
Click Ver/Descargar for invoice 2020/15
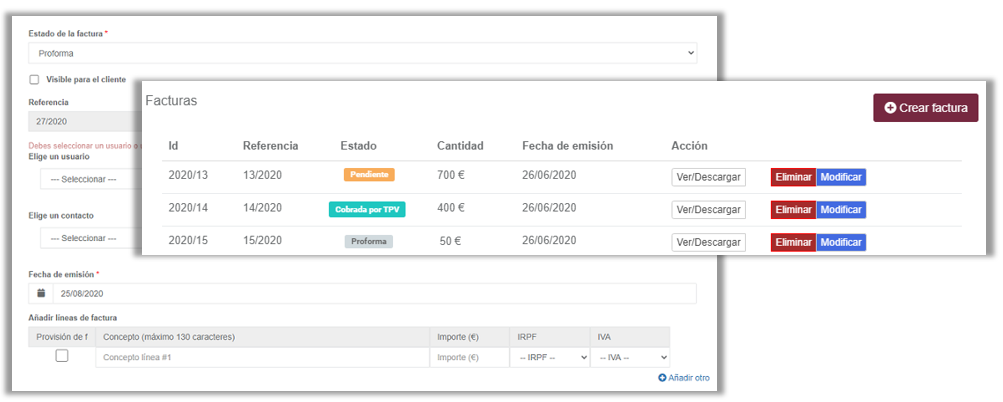[x=708, y=242]
